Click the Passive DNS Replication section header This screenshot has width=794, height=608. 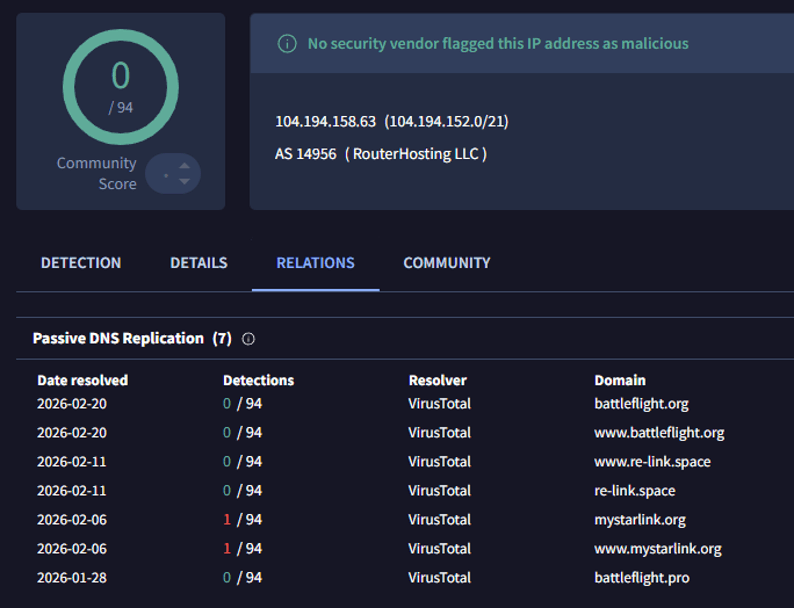point(118,339)
